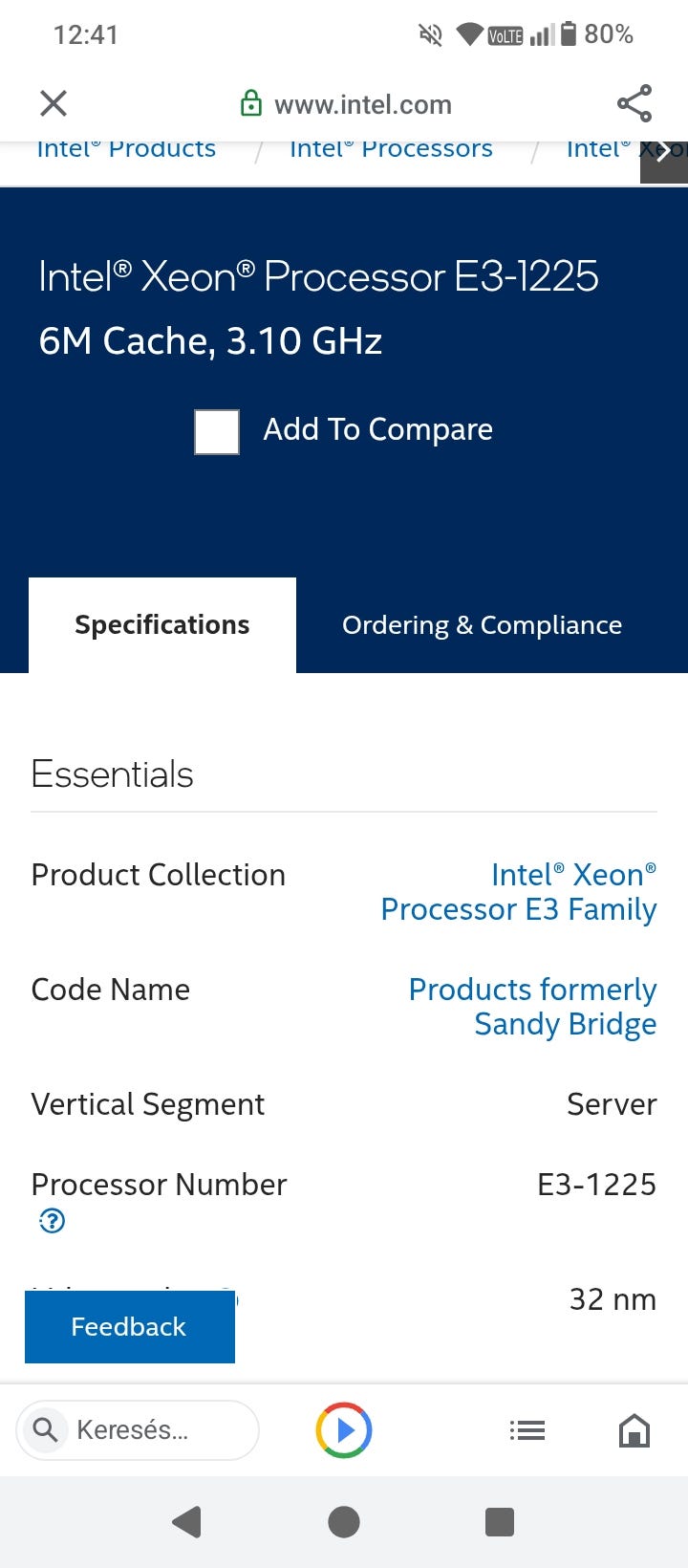Check the Add To Compare checkbox
Image resolution: width=688 pixels, height=1568 pixels.
(x=217, y=431)
